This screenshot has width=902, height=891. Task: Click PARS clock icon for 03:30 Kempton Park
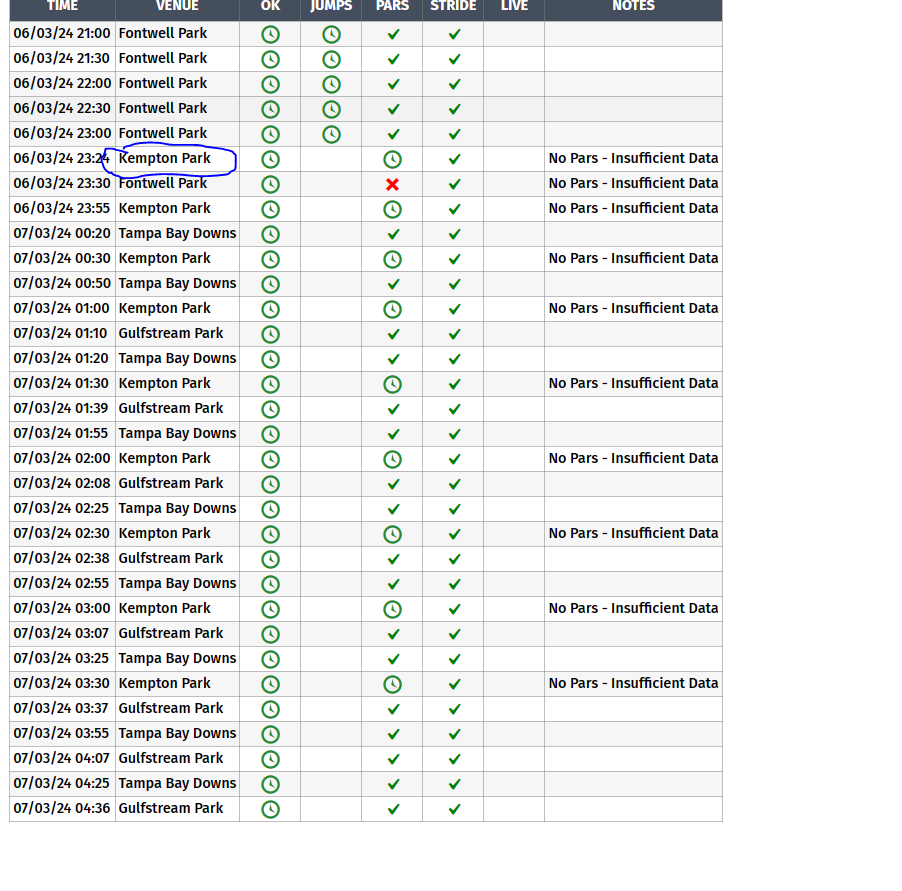[392, 684]
